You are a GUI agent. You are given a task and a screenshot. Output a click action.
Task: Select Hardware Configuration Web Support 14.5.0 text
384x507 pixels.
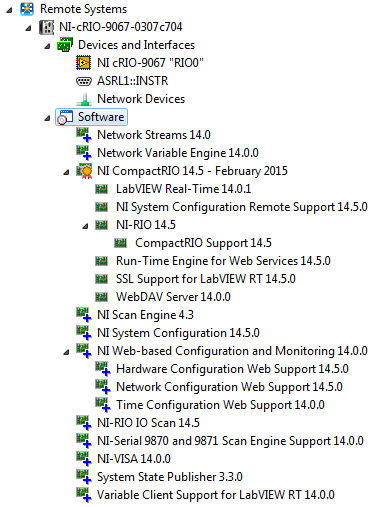tap(232, 369)
